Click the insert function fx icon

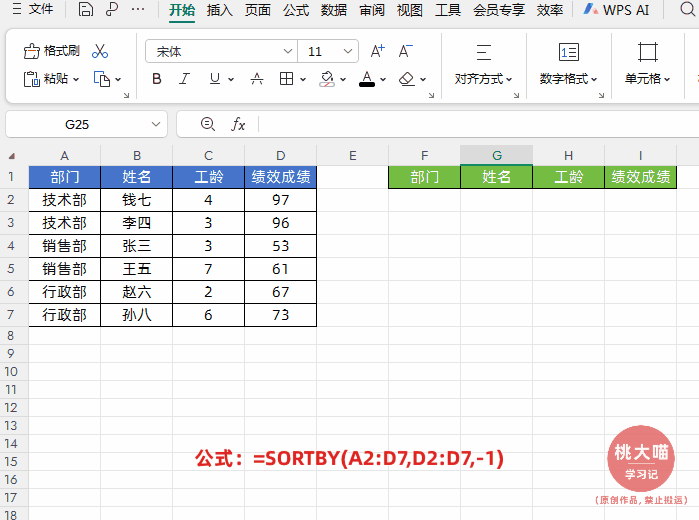pos(238,124)
